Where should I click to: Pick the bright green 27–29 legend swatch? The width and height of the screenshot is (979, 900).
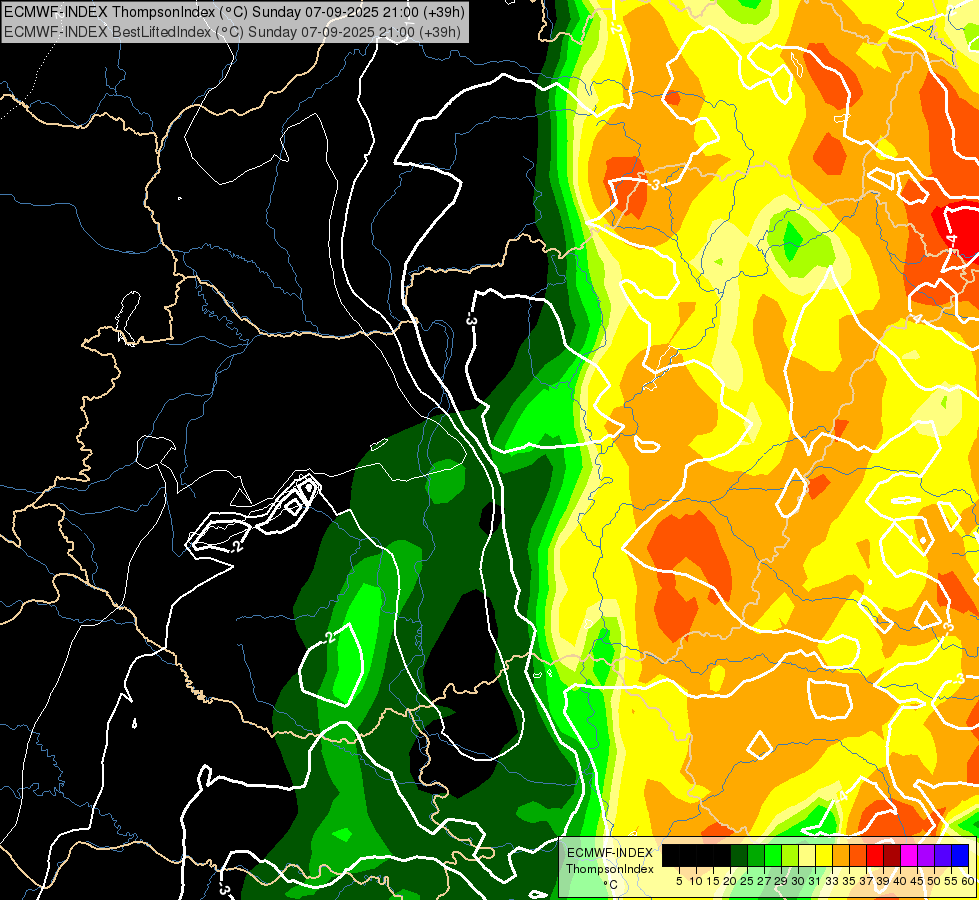click(x=773, y=855)
